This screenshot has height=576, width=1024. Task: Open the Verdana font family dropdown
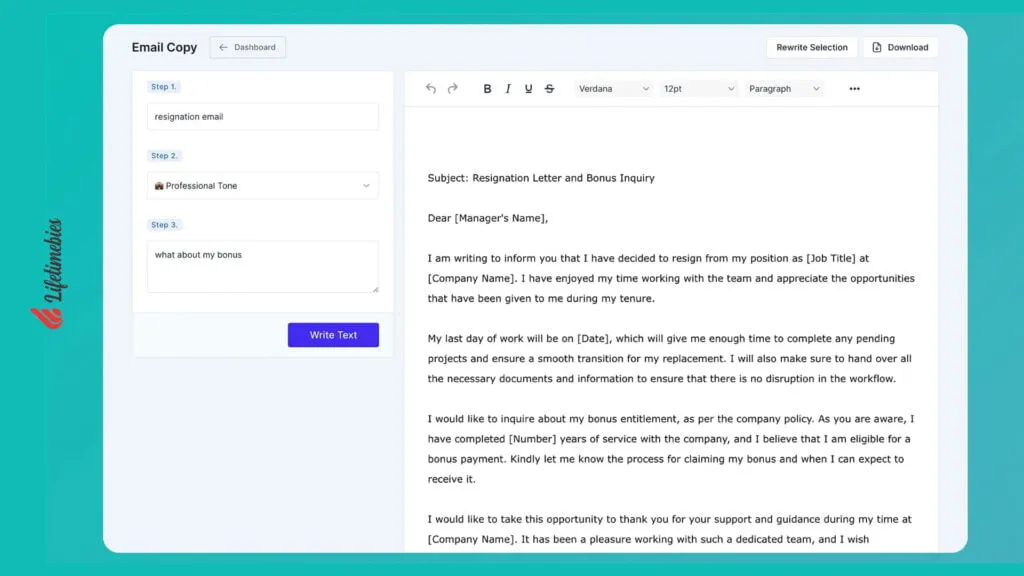pyautogui.click(x=613, y=88)
